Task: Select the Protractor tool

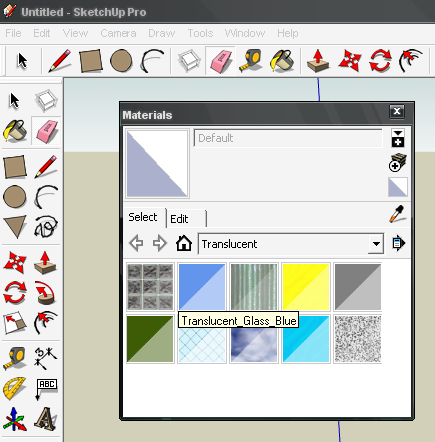Action: click(x=15, y=388)
